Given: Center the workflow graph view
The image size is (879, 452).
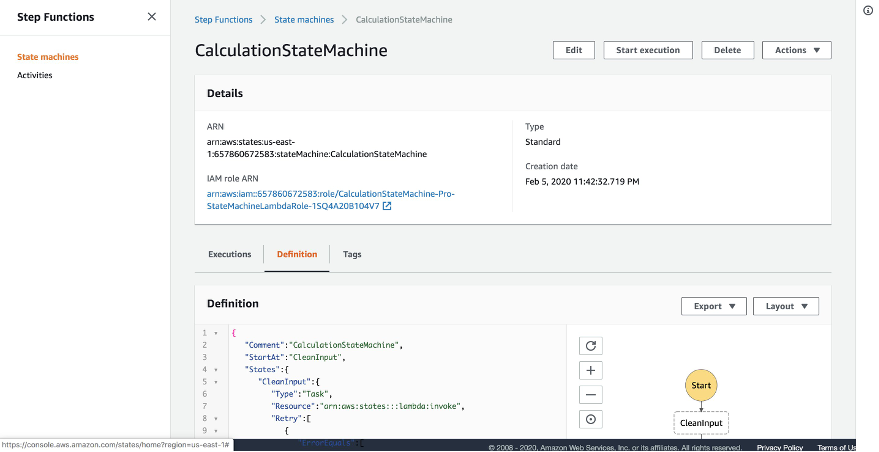Looking at the screenshot, I should (x=590, y=419).
